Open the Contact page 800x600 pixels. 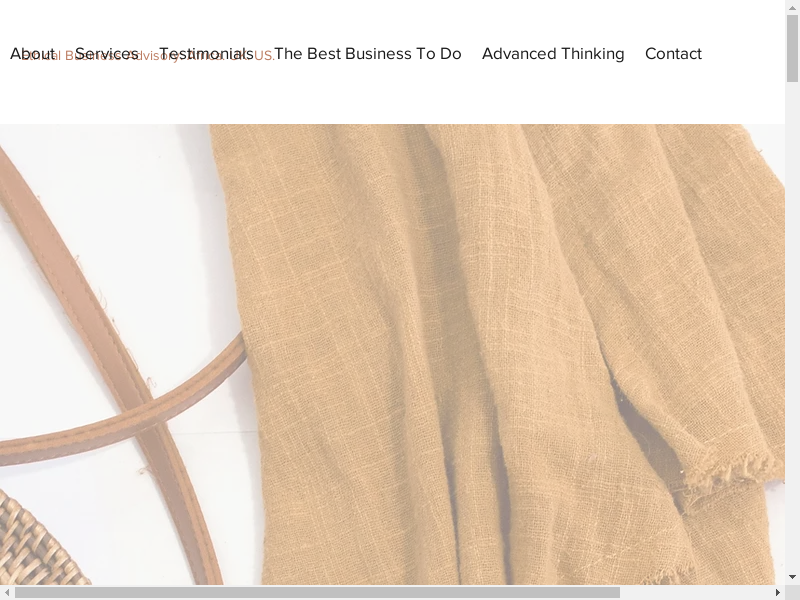(673, 54)
